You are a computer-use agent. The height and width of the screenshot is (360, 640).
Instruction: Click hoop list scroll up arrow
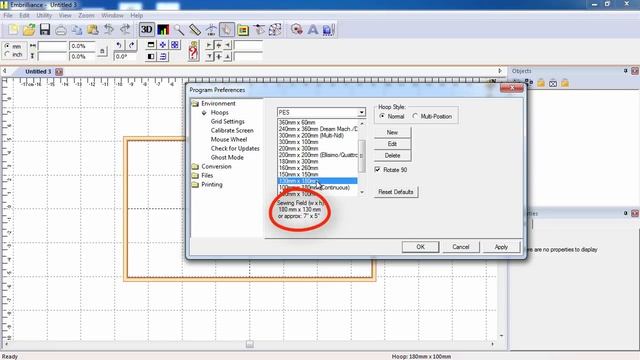(x=362, y=123)
